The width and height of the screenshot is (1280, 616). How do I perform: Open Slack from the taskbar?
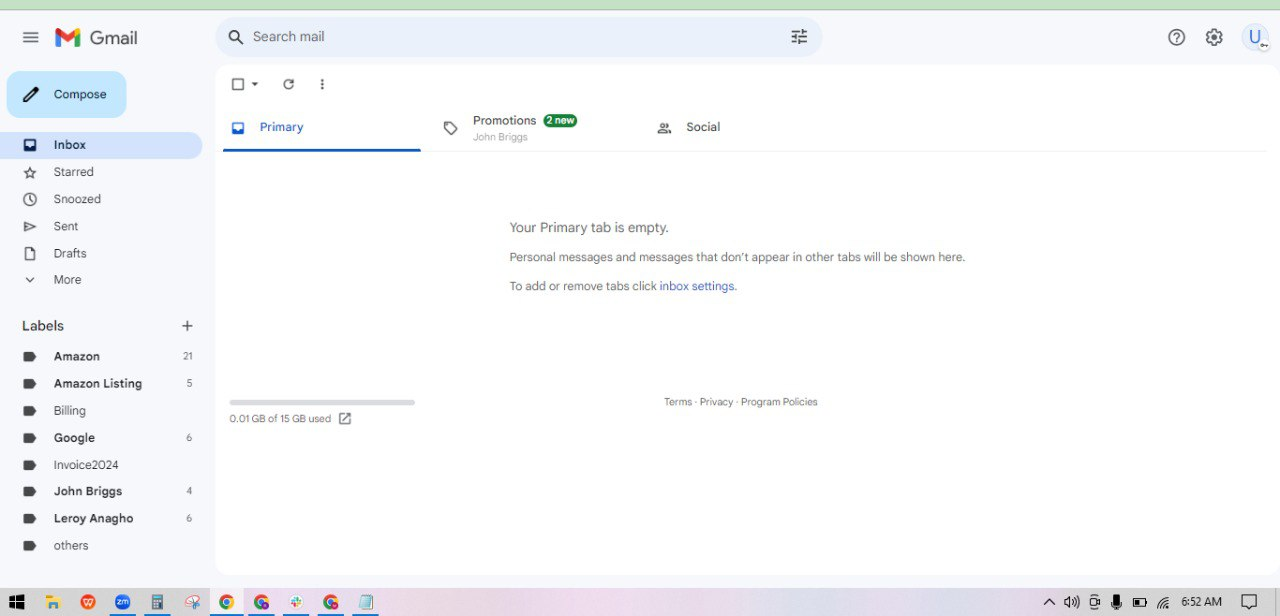pyautogui.click(x=296, y=602)
